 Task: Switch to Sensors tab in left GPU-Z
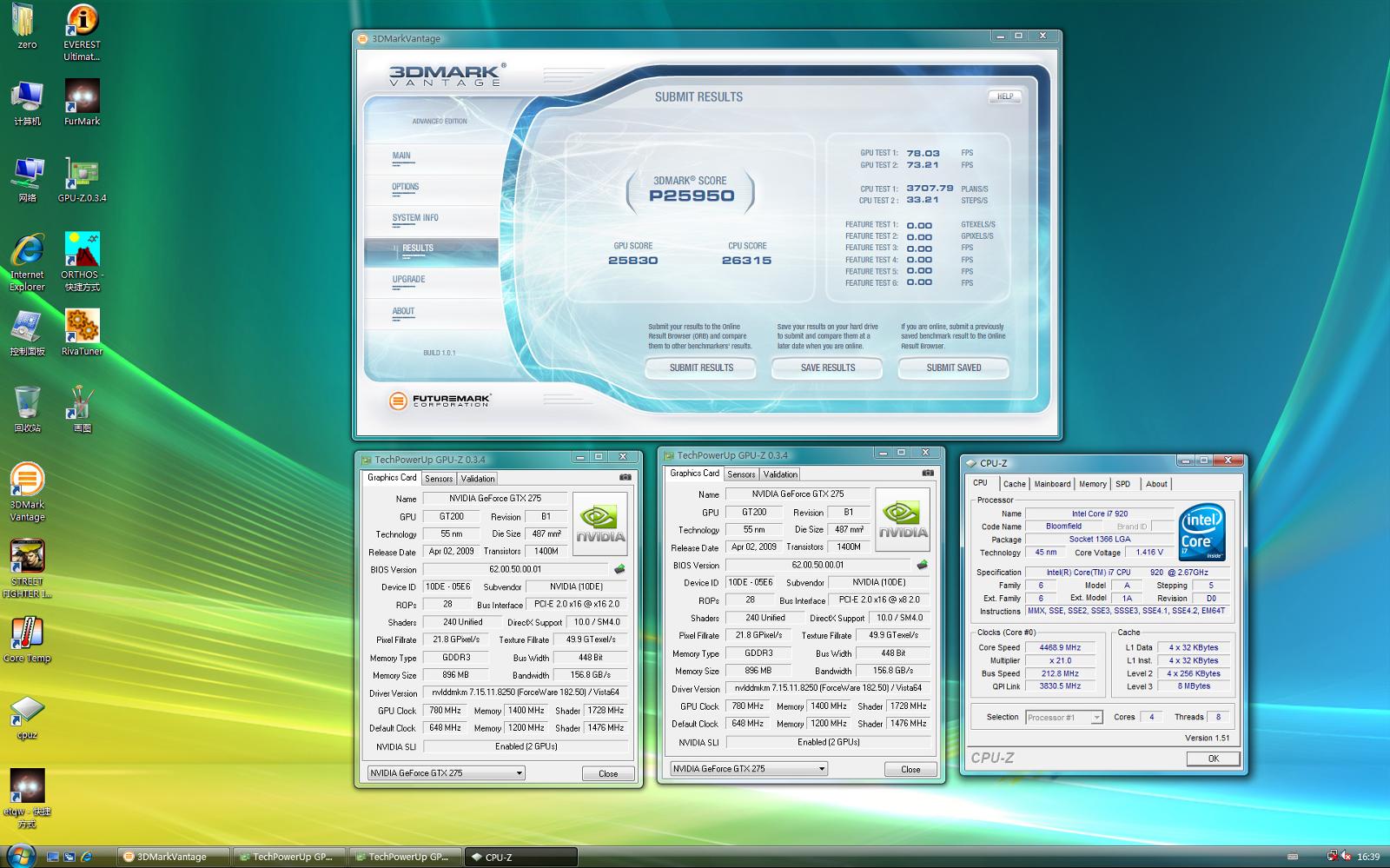tap(438, 479)
